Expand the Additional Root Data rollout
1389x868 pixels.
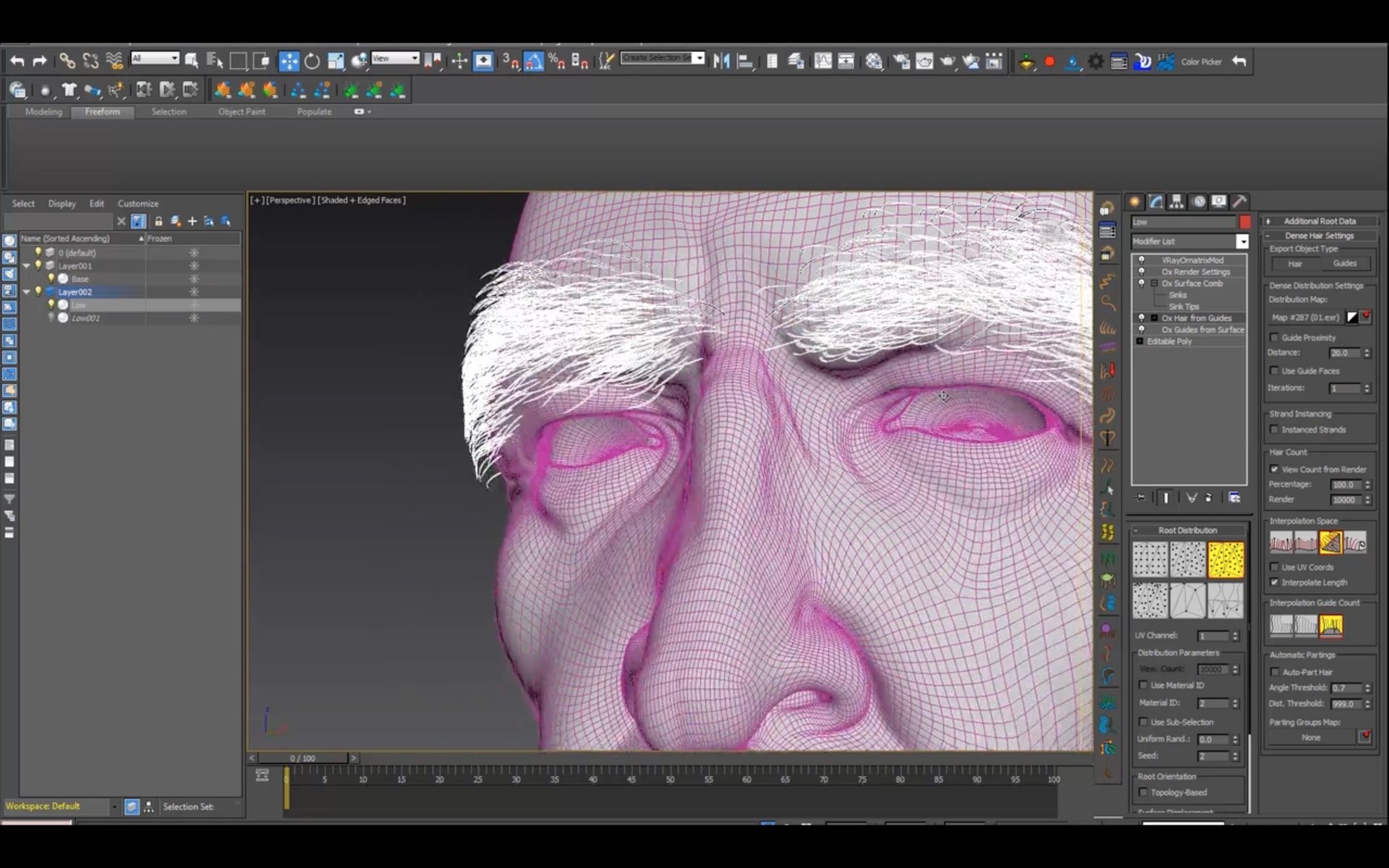point(1320,221)
